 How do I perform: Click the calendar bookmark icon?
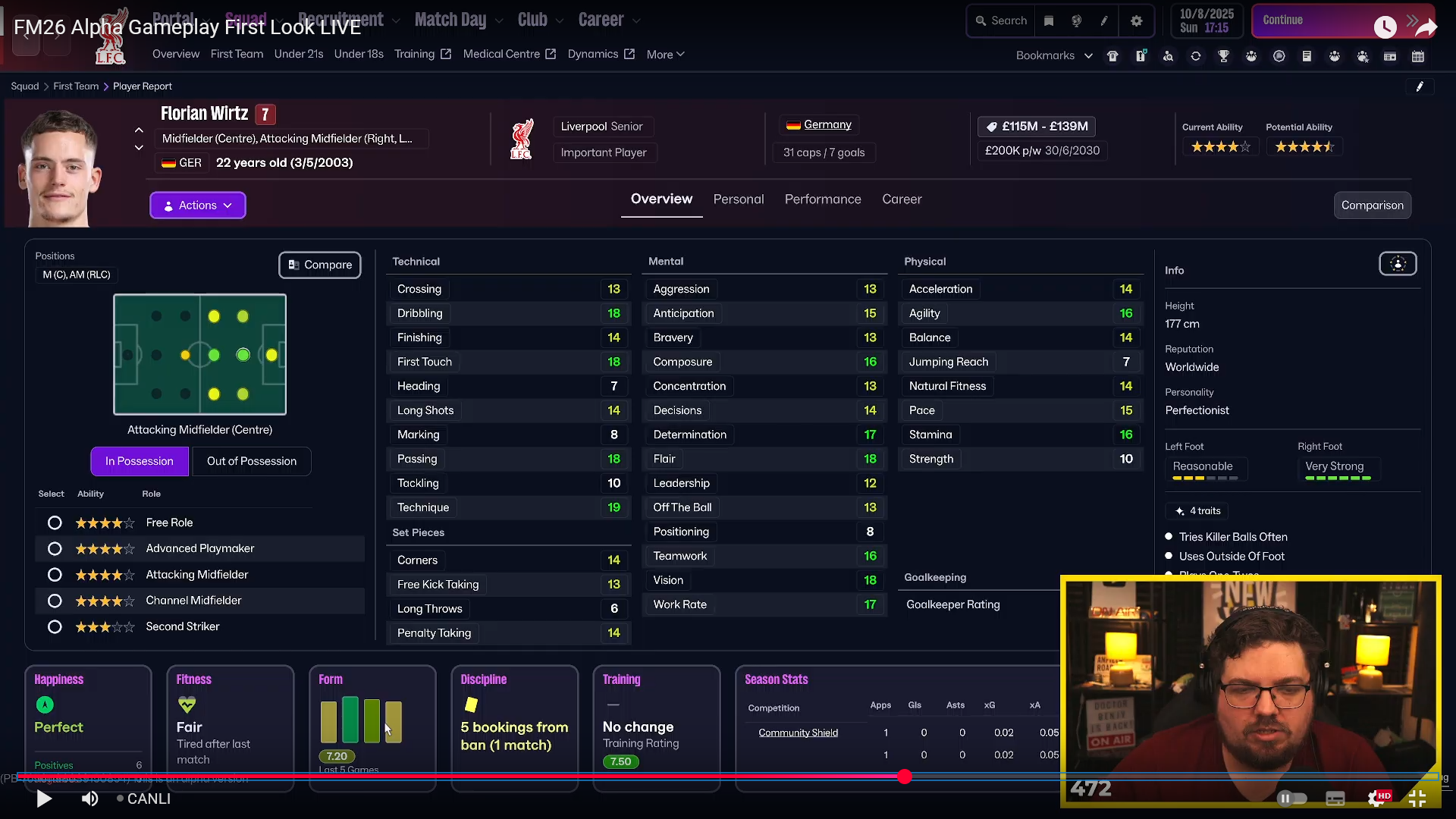point(1417,56)
